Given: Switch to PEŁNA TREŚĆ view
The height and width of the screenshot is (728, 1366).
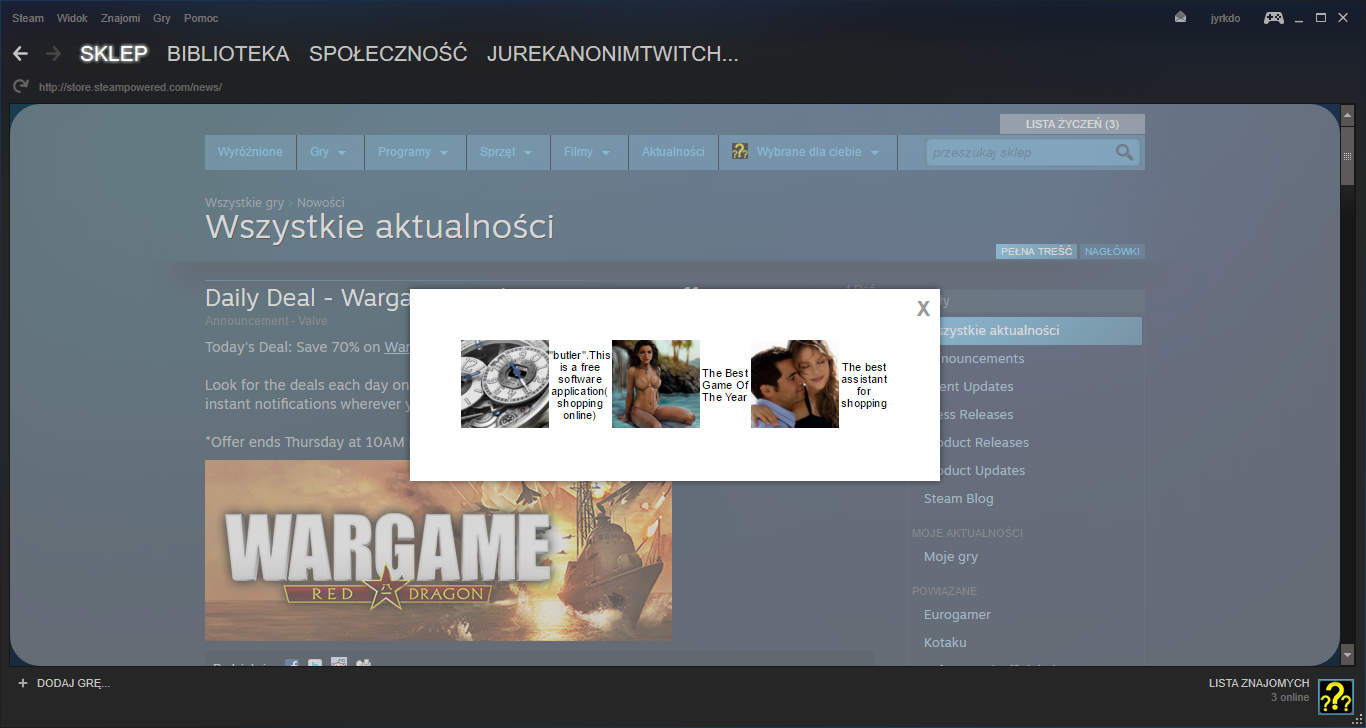Looking at the screenshot, I should [1036, 251].
